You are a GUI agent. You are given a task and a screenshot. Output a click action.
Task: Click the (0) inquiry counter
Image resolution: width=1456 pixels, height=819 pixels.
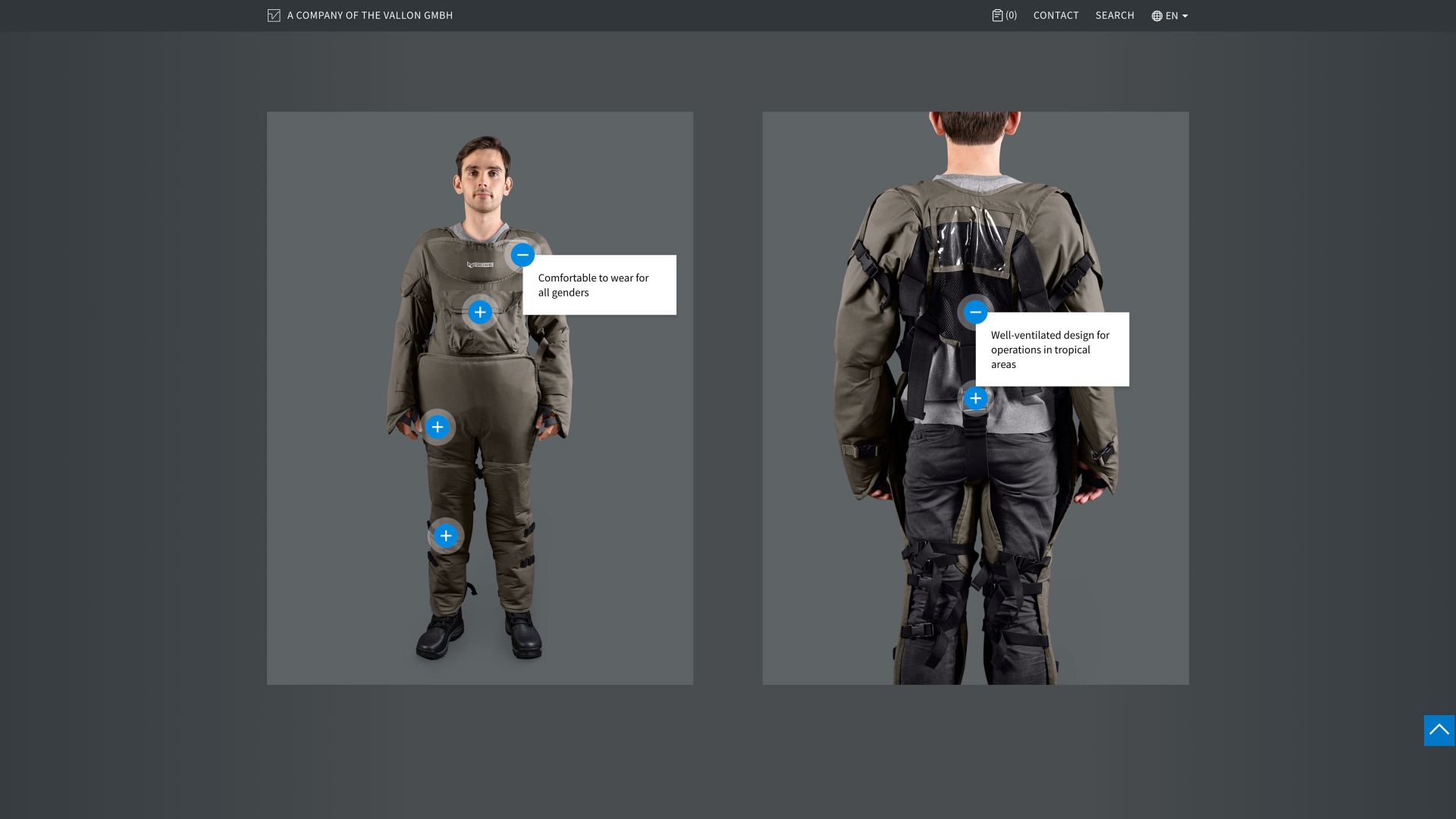tap(1012, 15)
